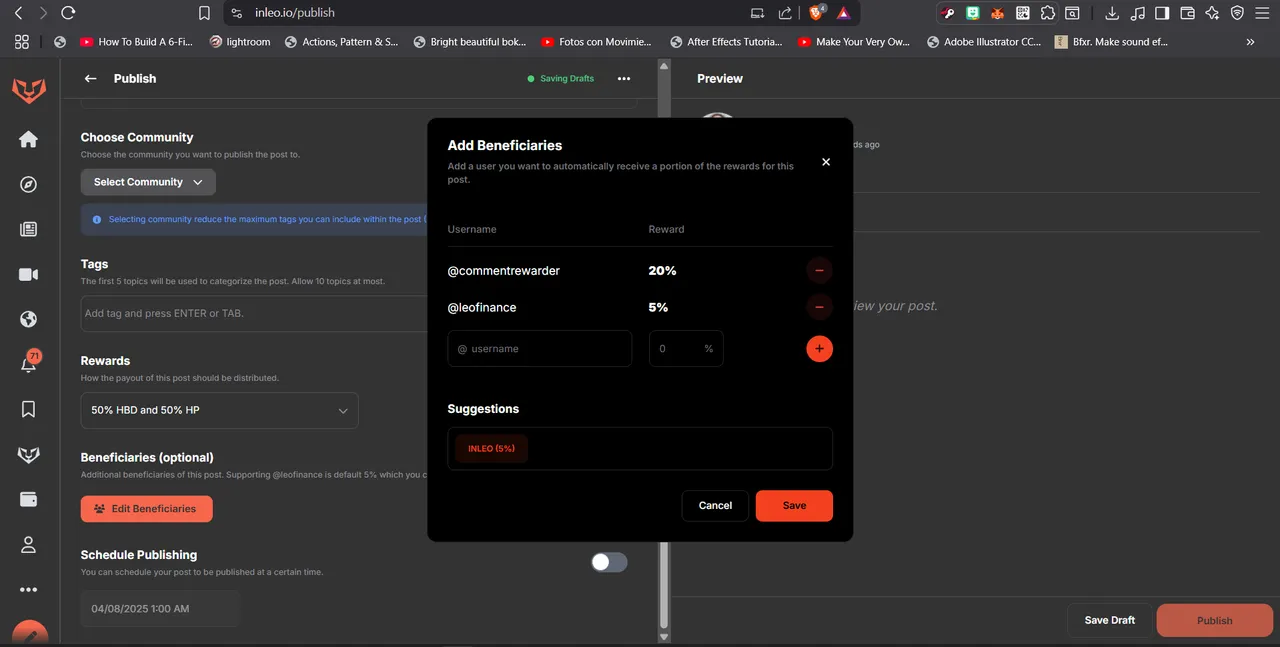Open the globe icon in the sidebar
Viewport: 1280px width, 647px height.
28,319
